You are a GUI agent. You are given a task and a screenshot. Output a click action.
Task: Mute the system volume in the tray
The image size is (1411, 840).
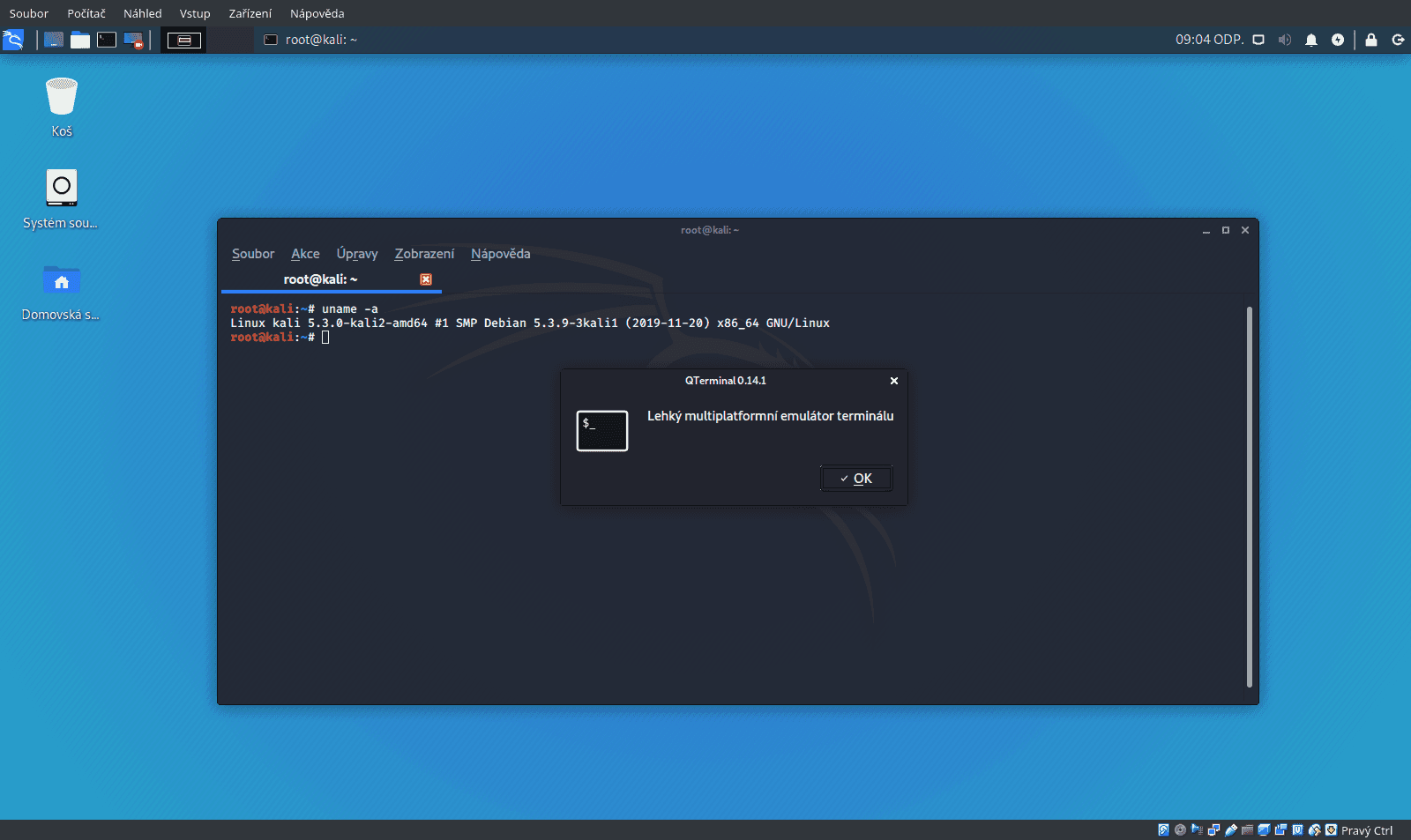tap(1285, 39)
